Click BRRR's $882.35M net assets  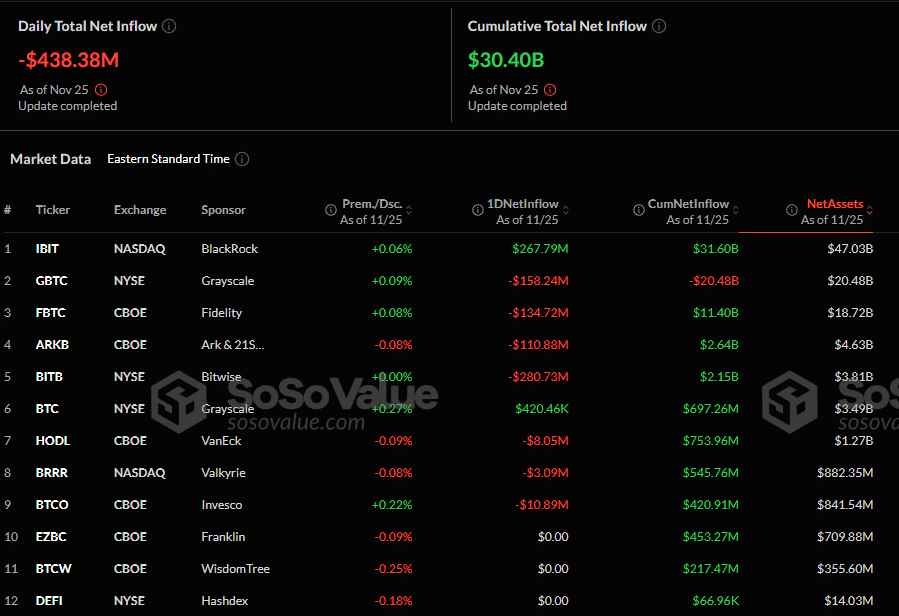pyautogui.click(x=845, y=473)
